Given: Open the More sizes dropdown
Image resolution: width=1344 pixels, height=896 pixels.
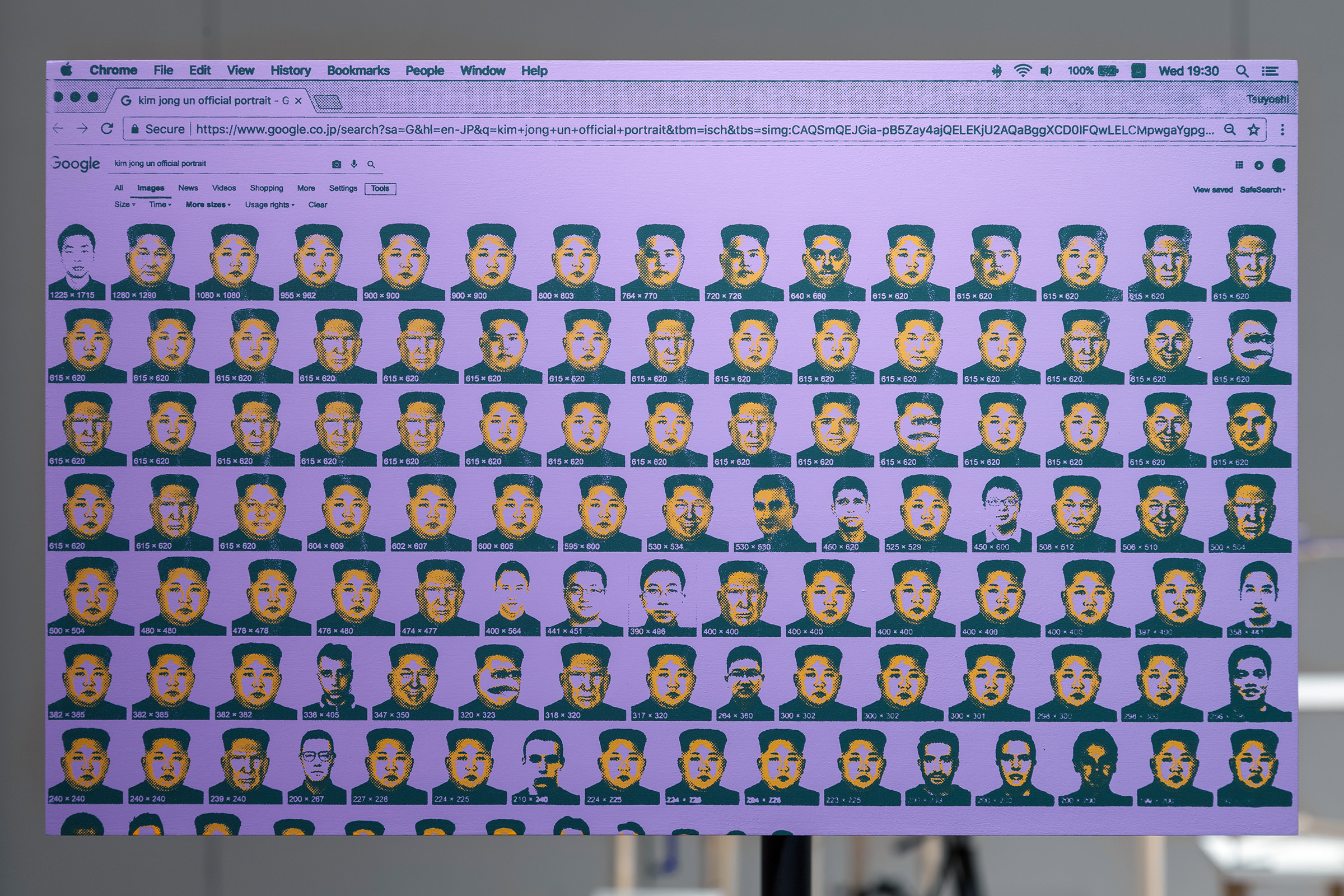Looking at the screenshot, I should click(x=208, y=204).
